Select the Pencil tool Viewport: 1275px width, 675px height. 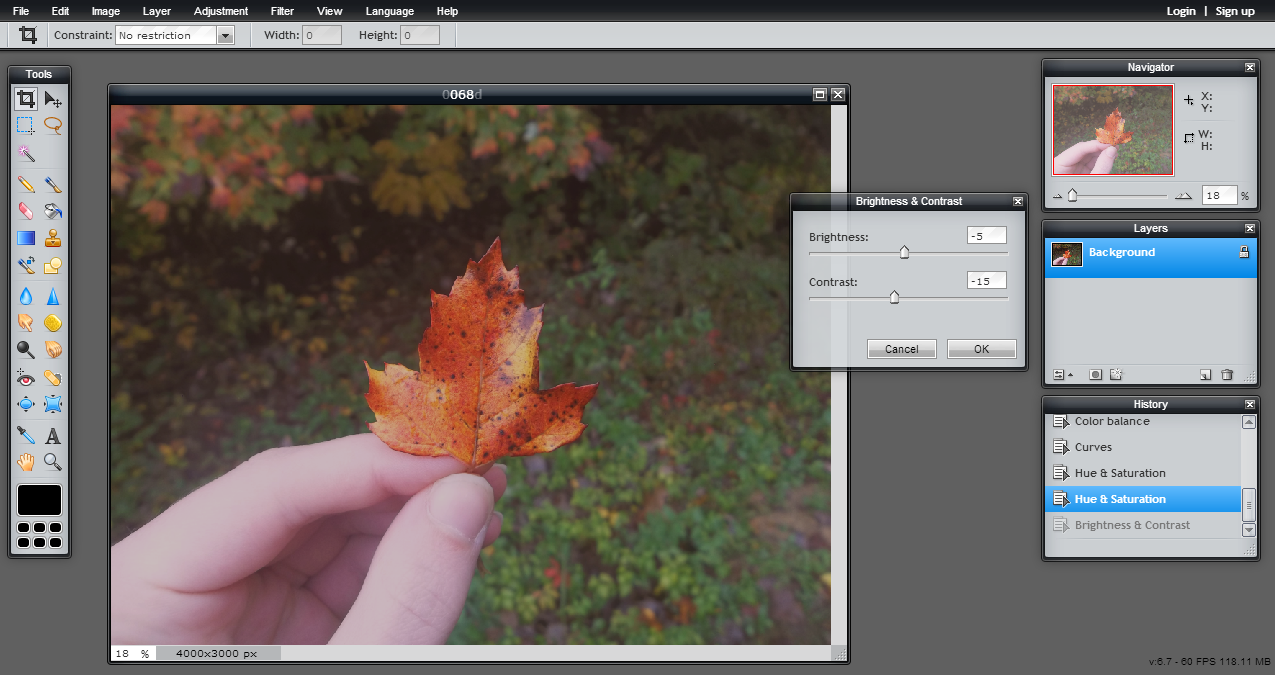coord(26,184)
